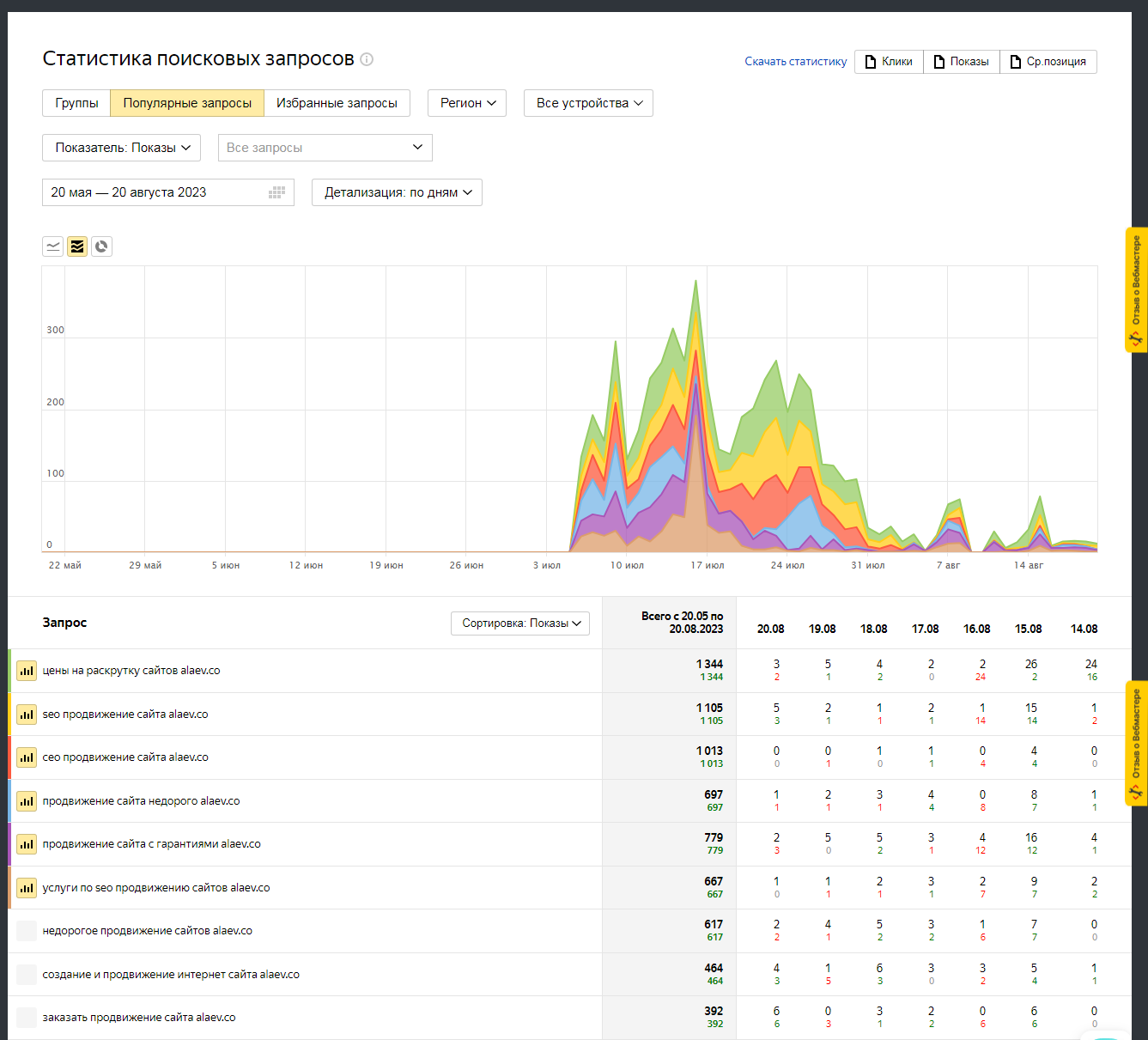Click query 'продвижение сайта недорого alaev.co'
The width and height of the screenshot is (1148, 1040).
coord(142,801)
